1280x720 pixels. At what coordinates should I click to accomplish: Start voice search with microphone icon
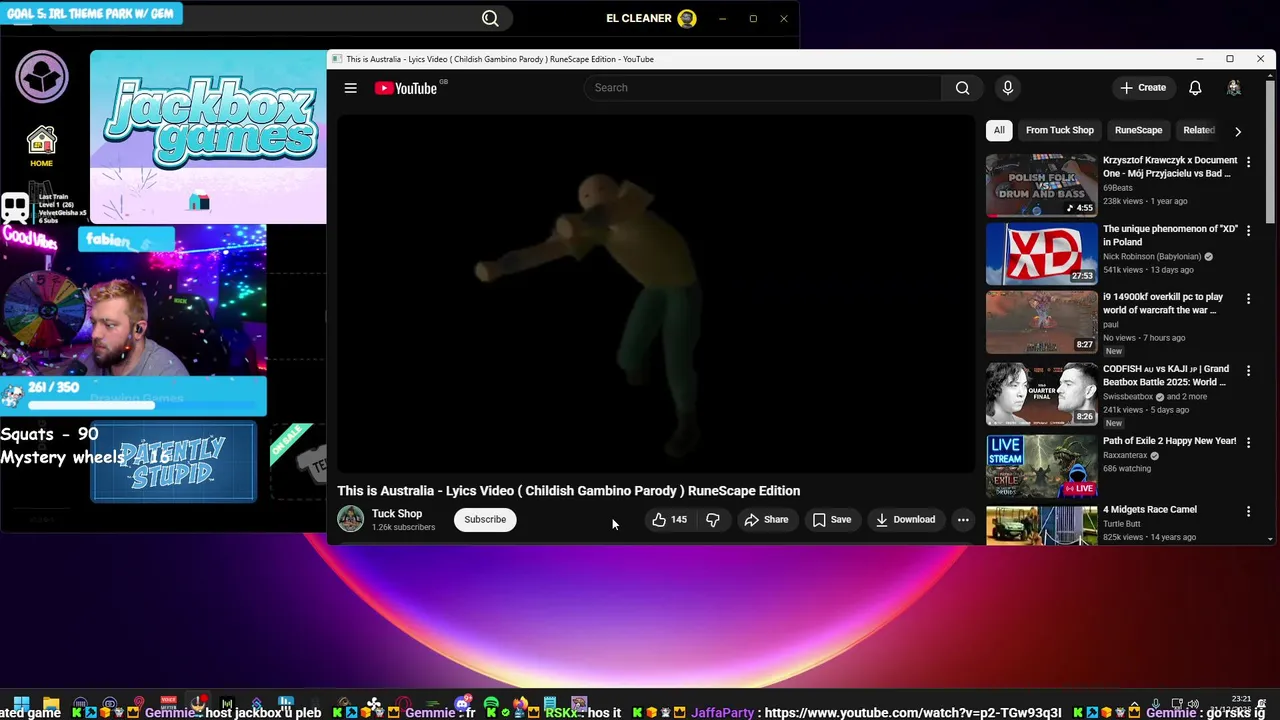1007,88
